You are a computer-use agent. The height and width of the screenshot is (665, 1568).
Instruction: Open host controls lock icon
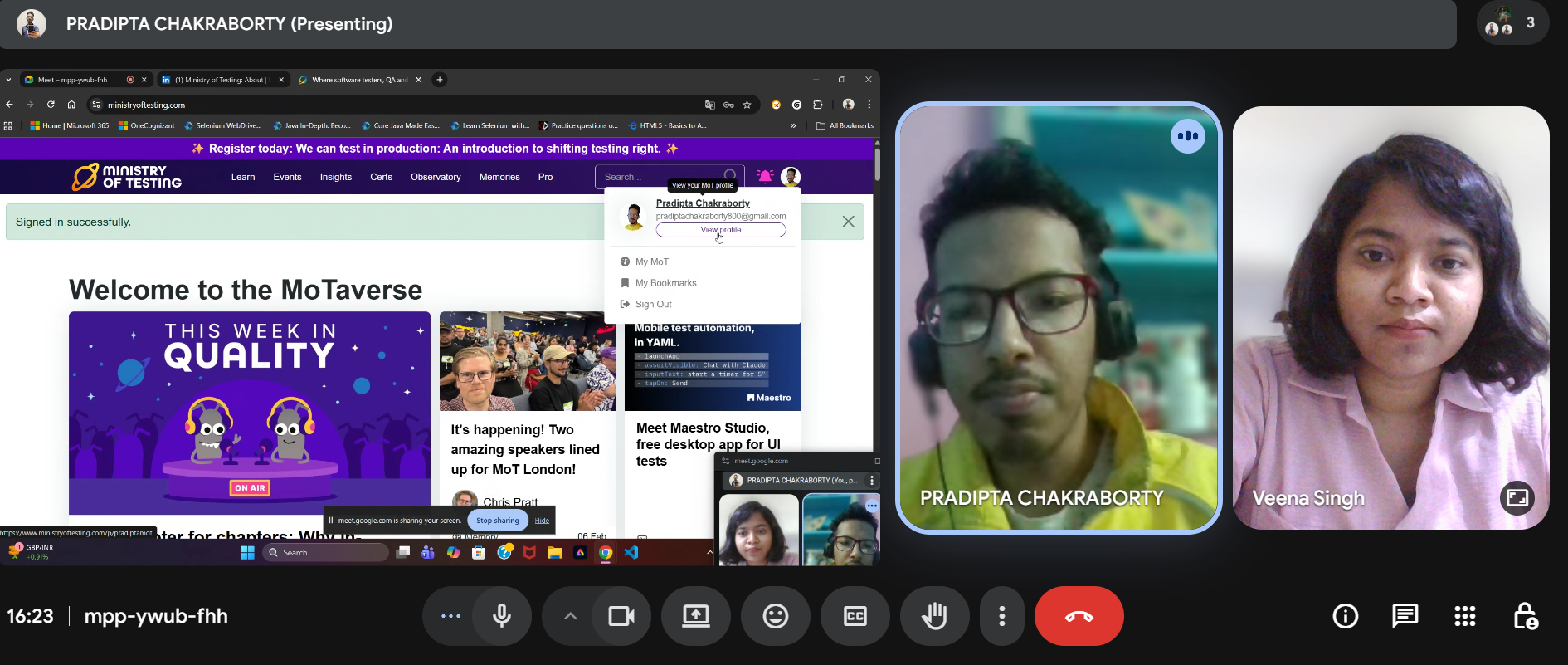coord(1525,616)
